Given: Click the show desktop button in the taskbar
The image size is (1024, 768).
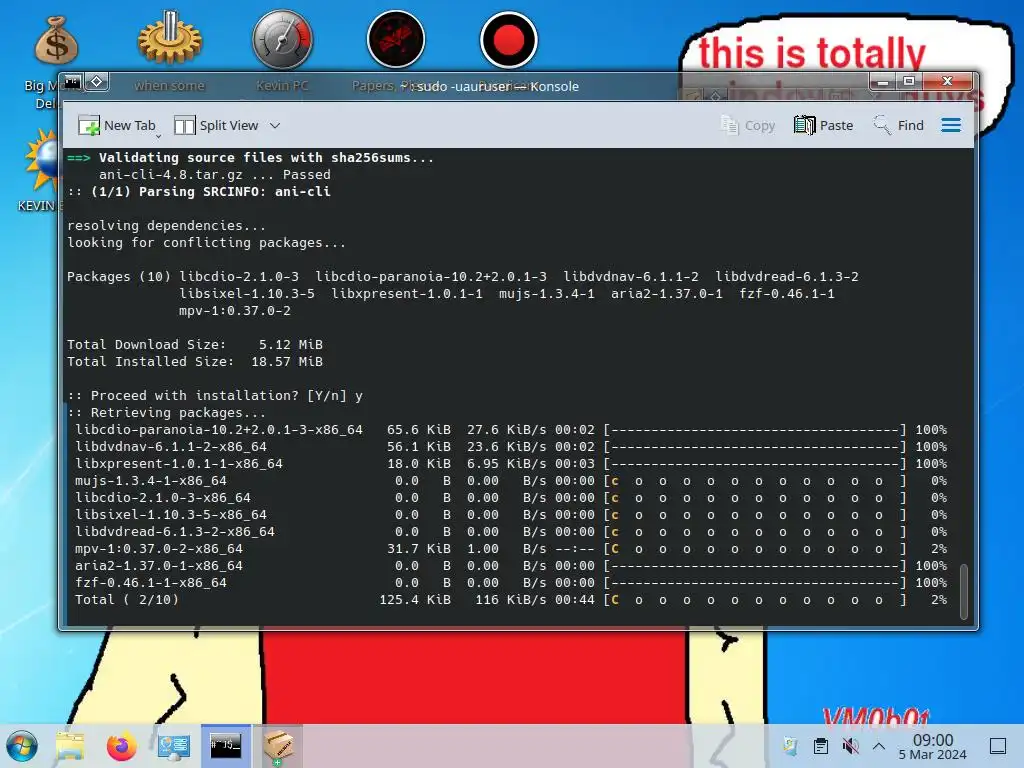Looking at the screenshot, I should (998, 746).
